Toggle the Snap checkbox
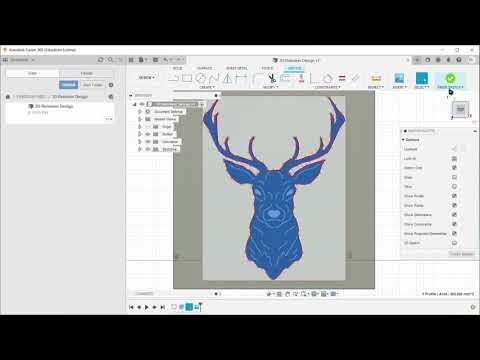480x360 pixels. 454,177
